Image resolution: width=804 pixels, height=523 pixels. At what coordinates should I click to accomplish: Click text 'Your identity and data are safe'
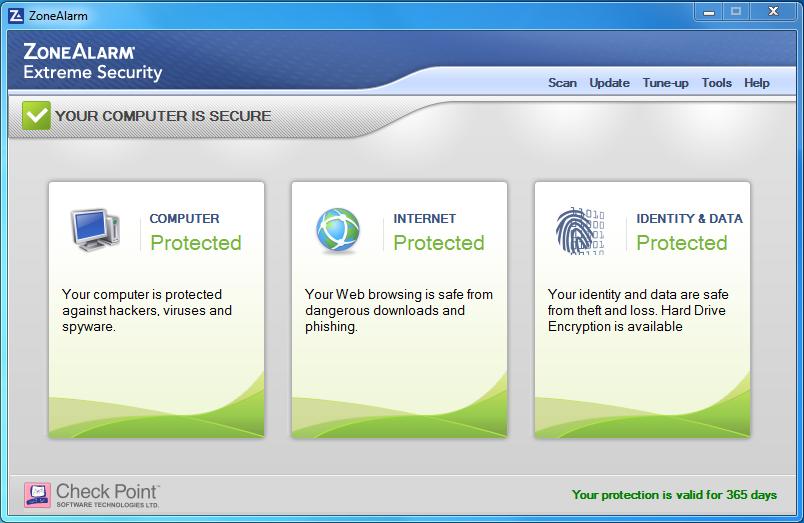click(x=638, y=294)
